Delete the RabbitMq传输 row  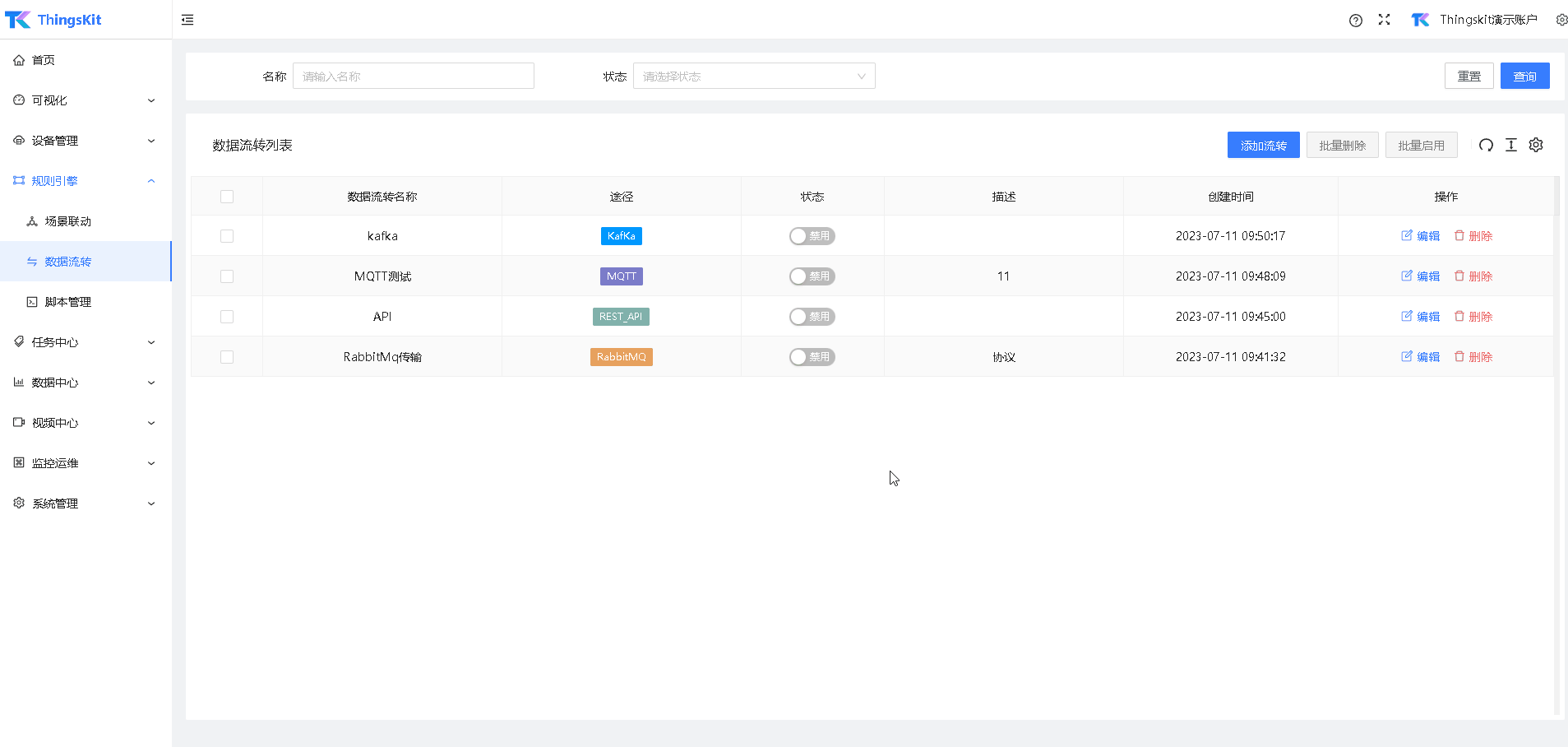[x=1473, y=357]
